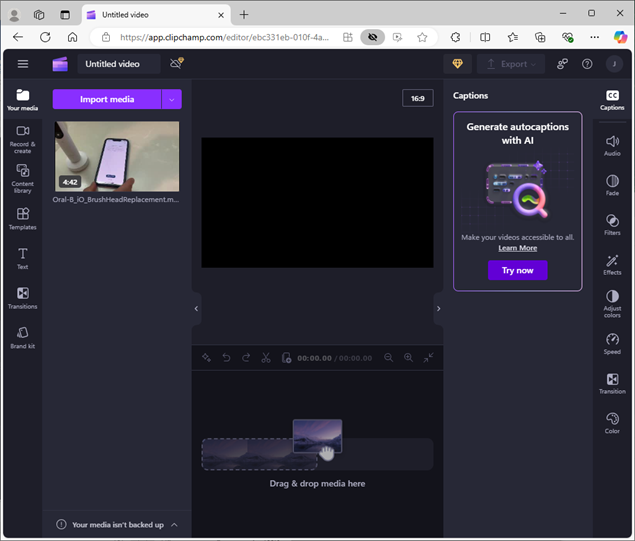The width and height of the screenshot is (635, 541).
Task: Click the Drag & drop media timeline area
Action: click(x=317, y=454)
